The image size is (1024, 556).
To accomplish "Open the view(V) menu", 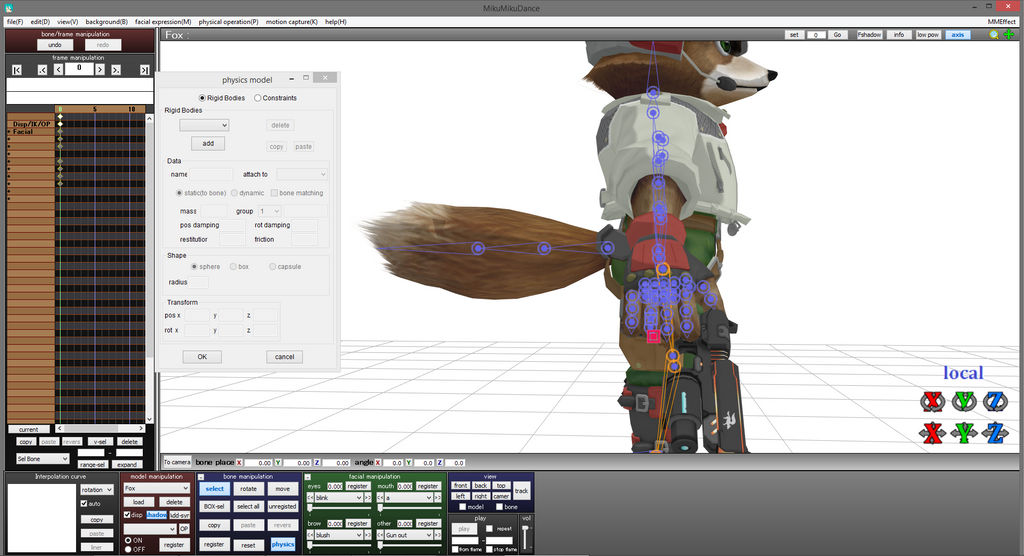I will (x=67, y=22).
